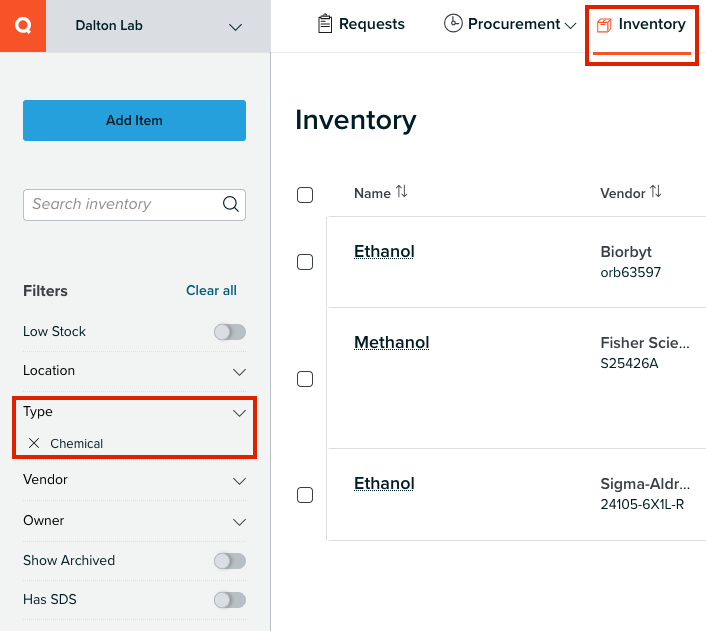The image size is (706, 631).
Task: Click the Search inventory field
Action: (x=134, y=205)
